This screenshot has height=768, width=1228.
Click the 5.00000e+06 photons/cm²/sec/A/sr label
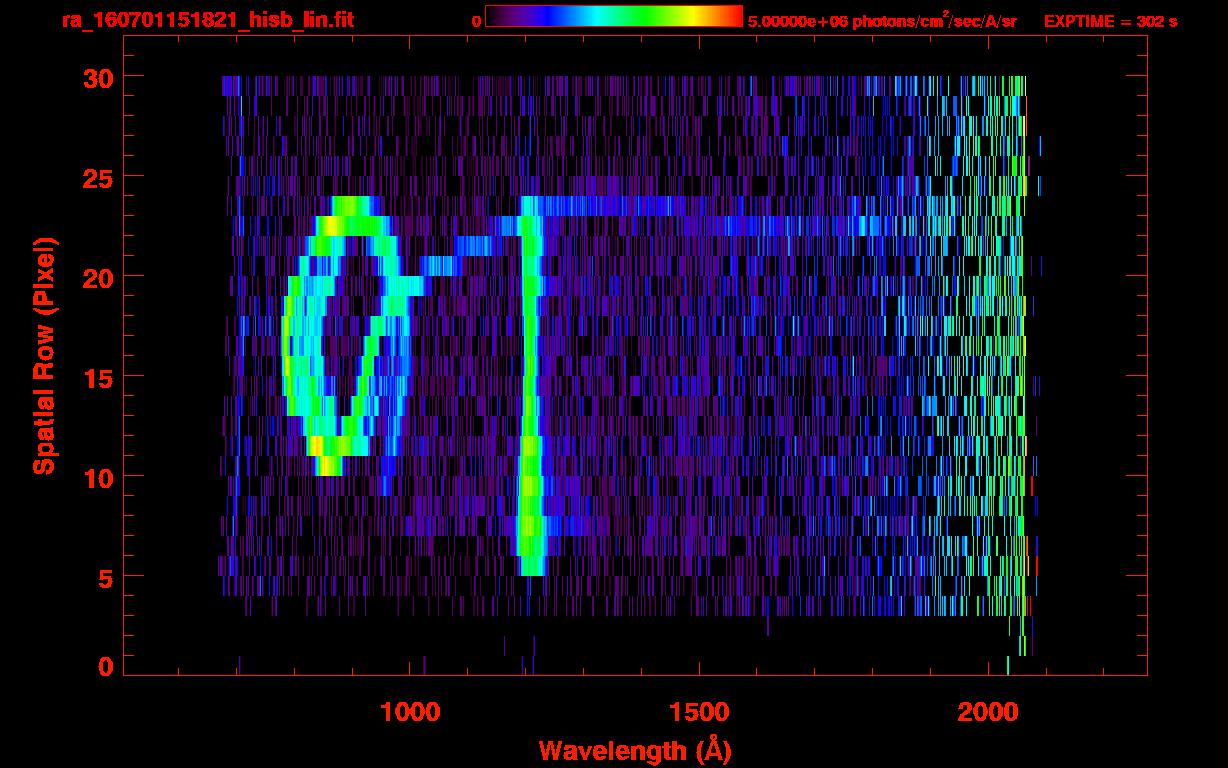[x=882, y=21]
